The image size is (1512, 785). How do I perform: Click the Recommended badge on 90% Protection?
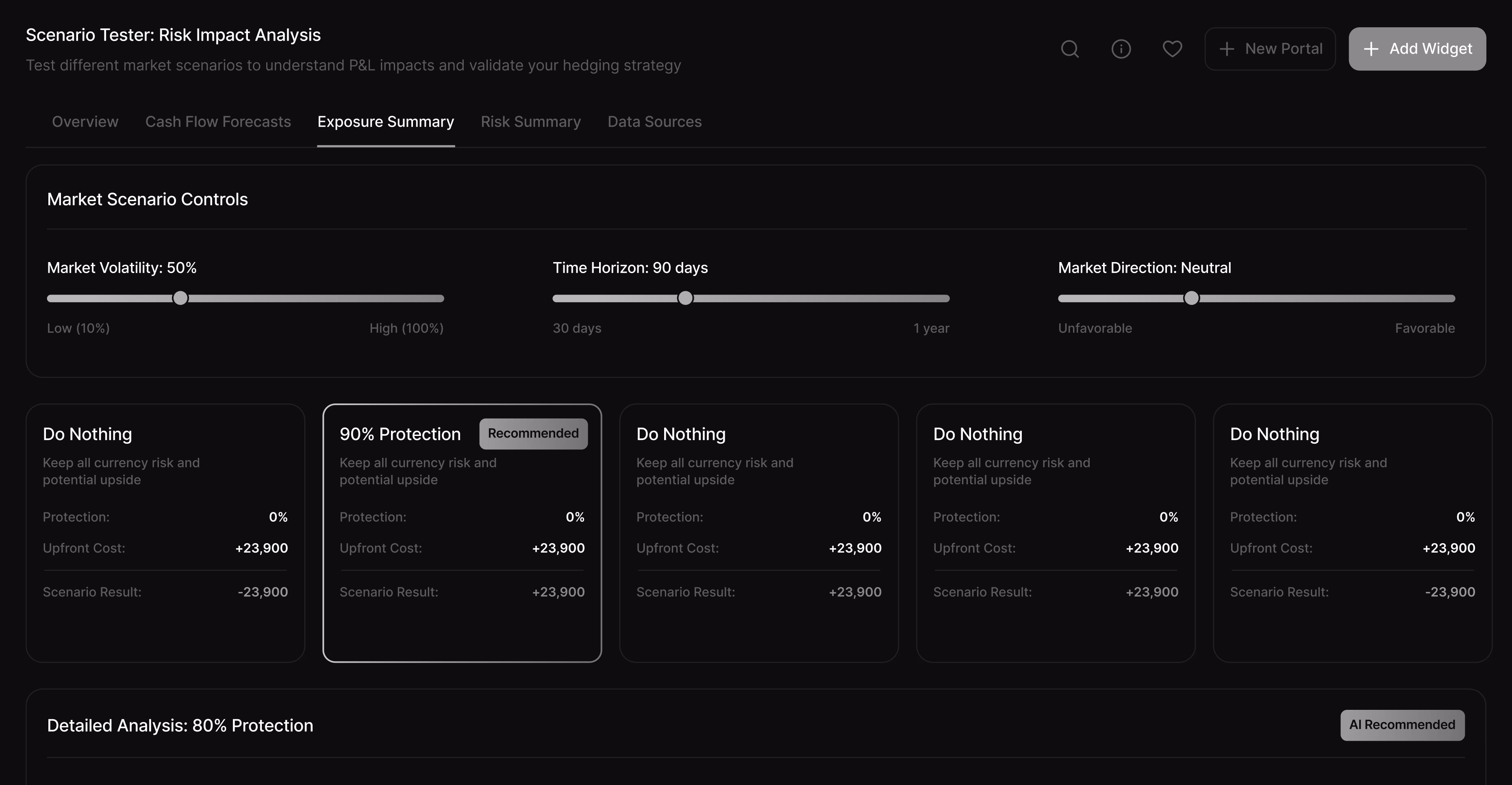click(x=533, y=434)
